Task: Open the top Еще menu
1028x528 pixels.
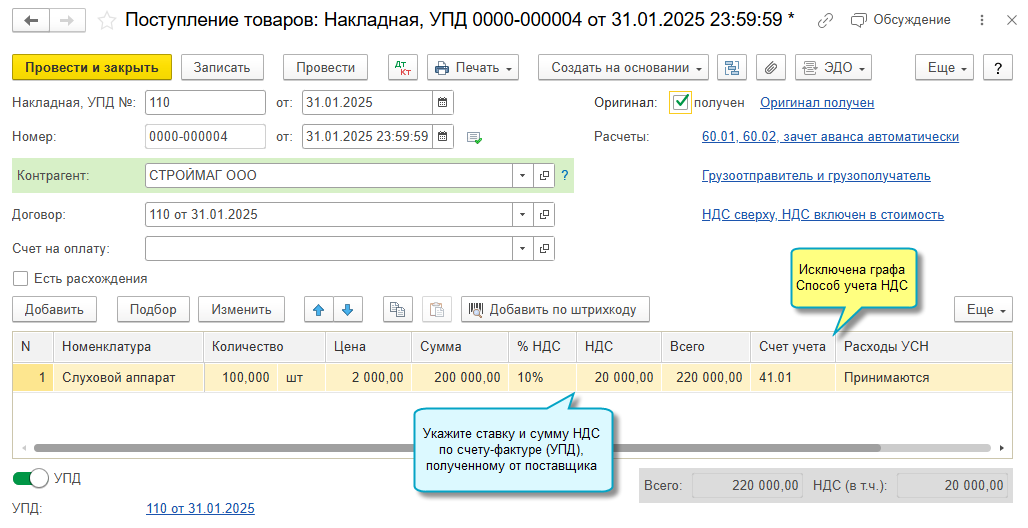Action: click(945, 68)
